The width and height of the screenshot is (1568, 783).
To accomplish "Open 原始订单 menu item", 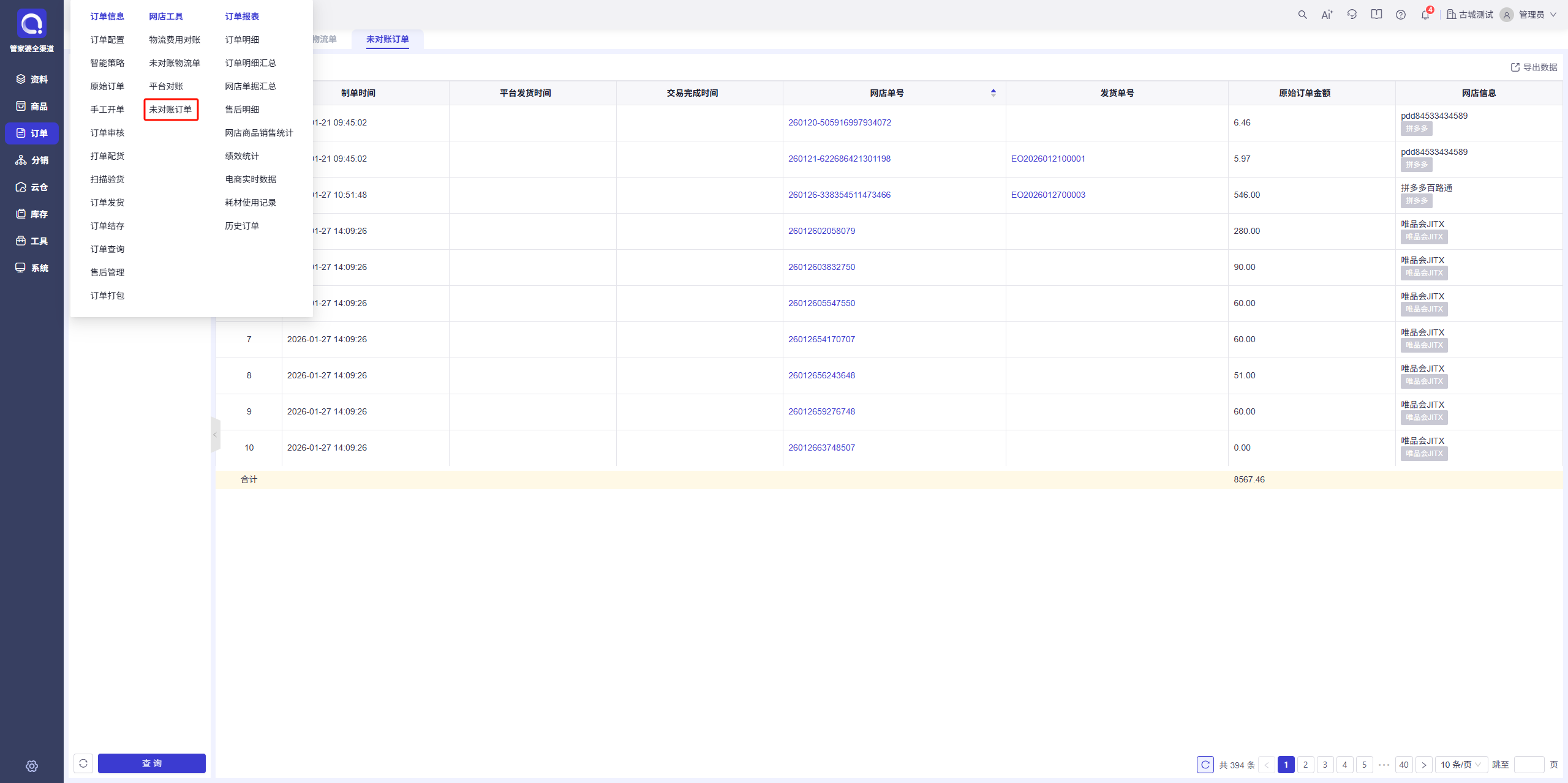I will point(107,86).
